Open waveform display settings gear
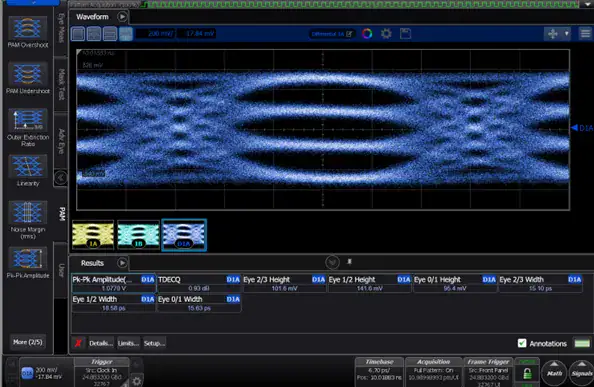This screenshot has height=387, width=594. [386, 34]
